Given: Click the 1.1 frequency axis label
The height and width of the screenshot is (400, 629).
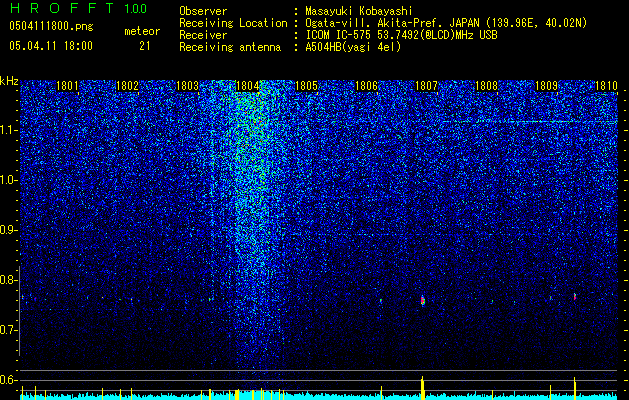Looking at the screenshot, I should (x=8, y=130).
